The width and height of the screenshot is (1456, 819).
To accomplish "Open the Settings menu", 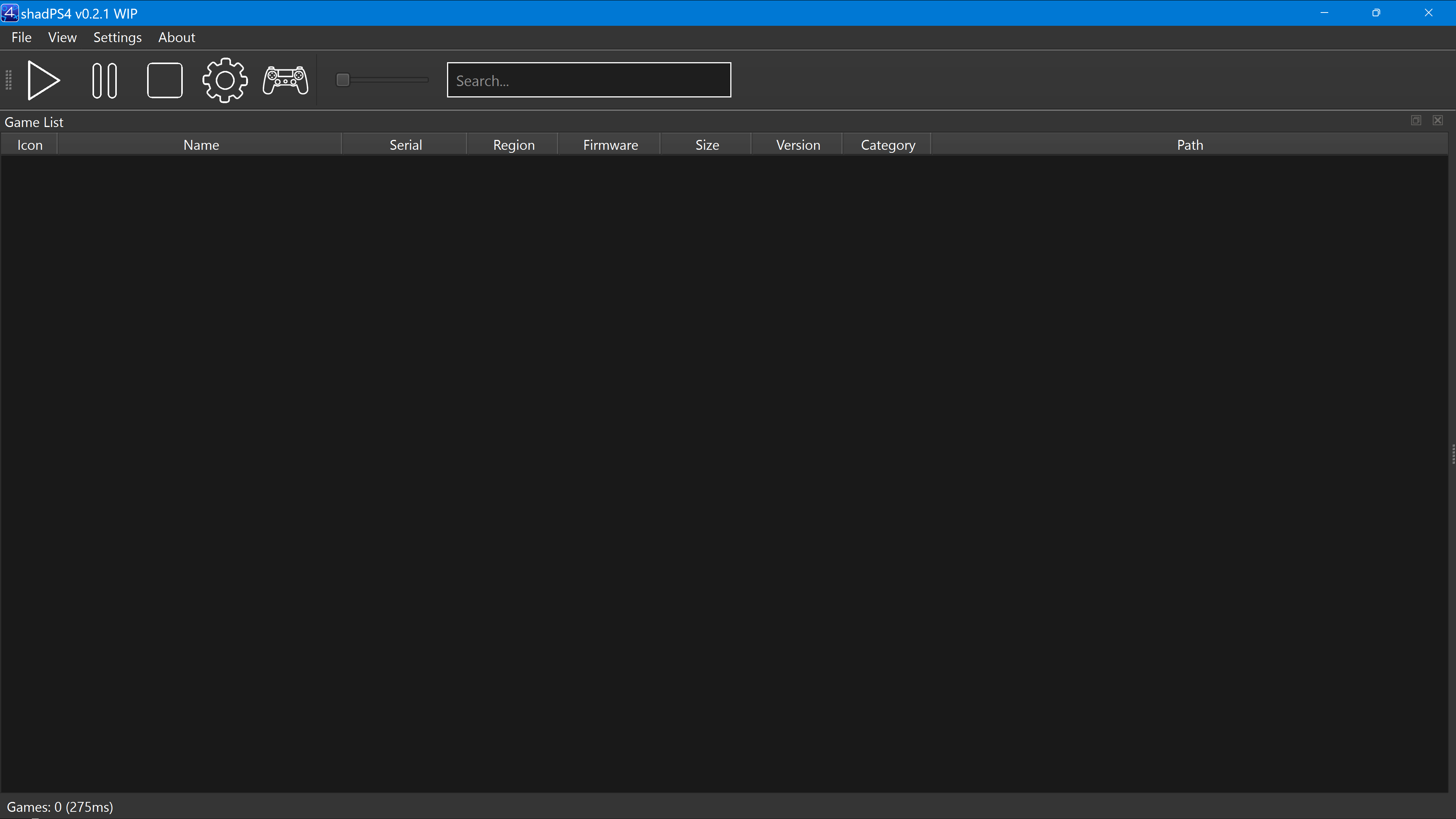I will click(118, 37).
